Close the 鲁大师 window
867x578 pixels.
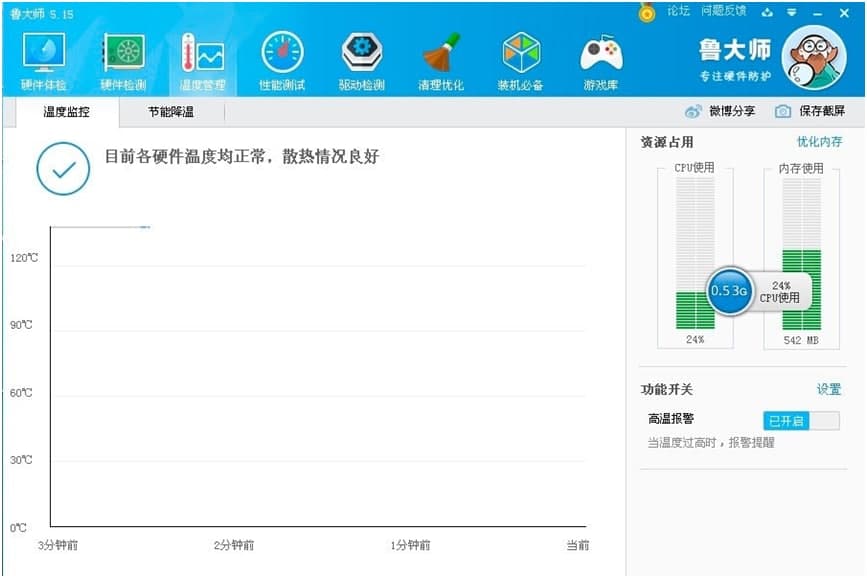coord(844,13)
